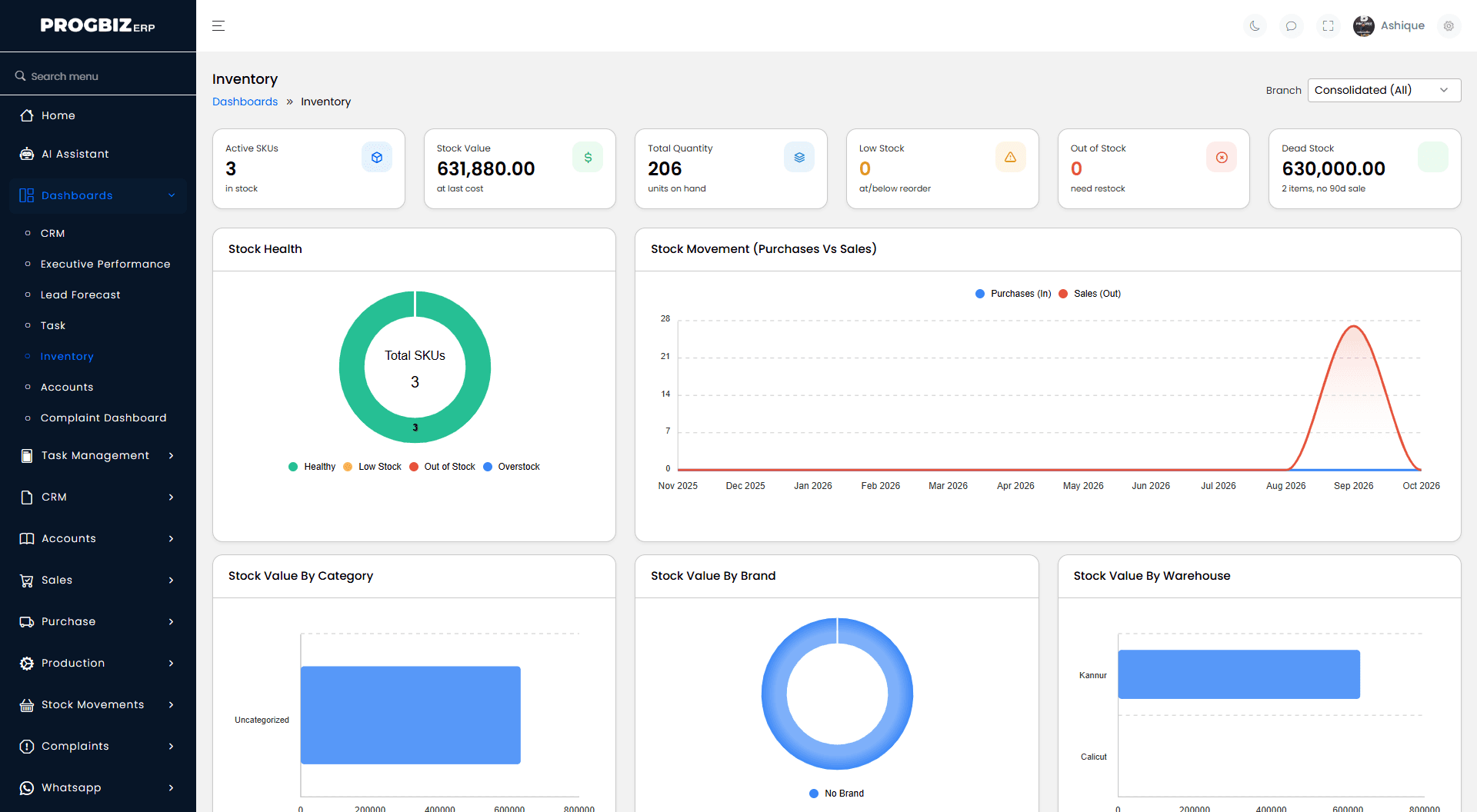Screen dimensions: 1477x812
Task: Expand the Sales menu chevron
Action: coord(171,580)
